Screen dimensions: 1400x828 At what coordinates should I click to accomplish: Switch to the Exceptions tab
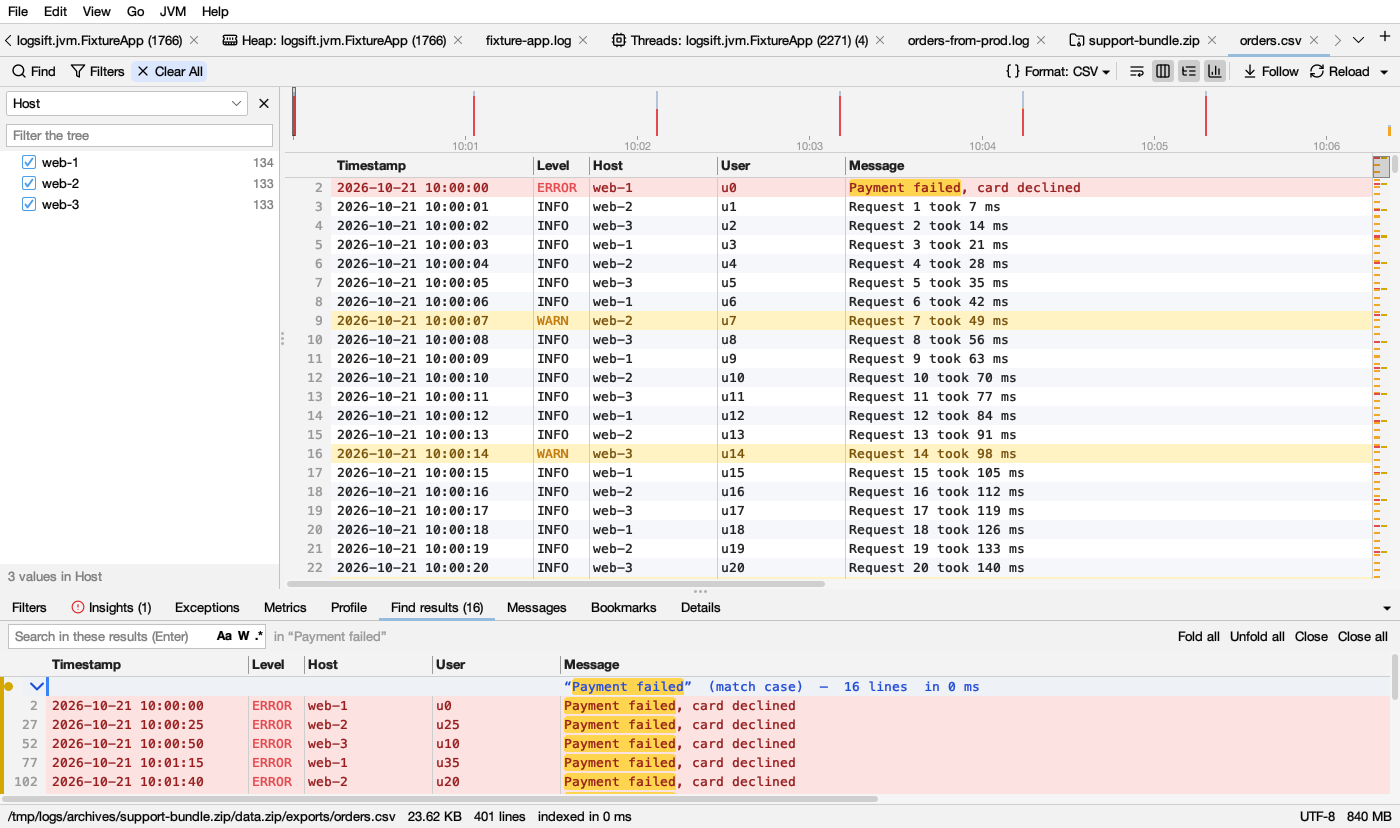[207, 607]
